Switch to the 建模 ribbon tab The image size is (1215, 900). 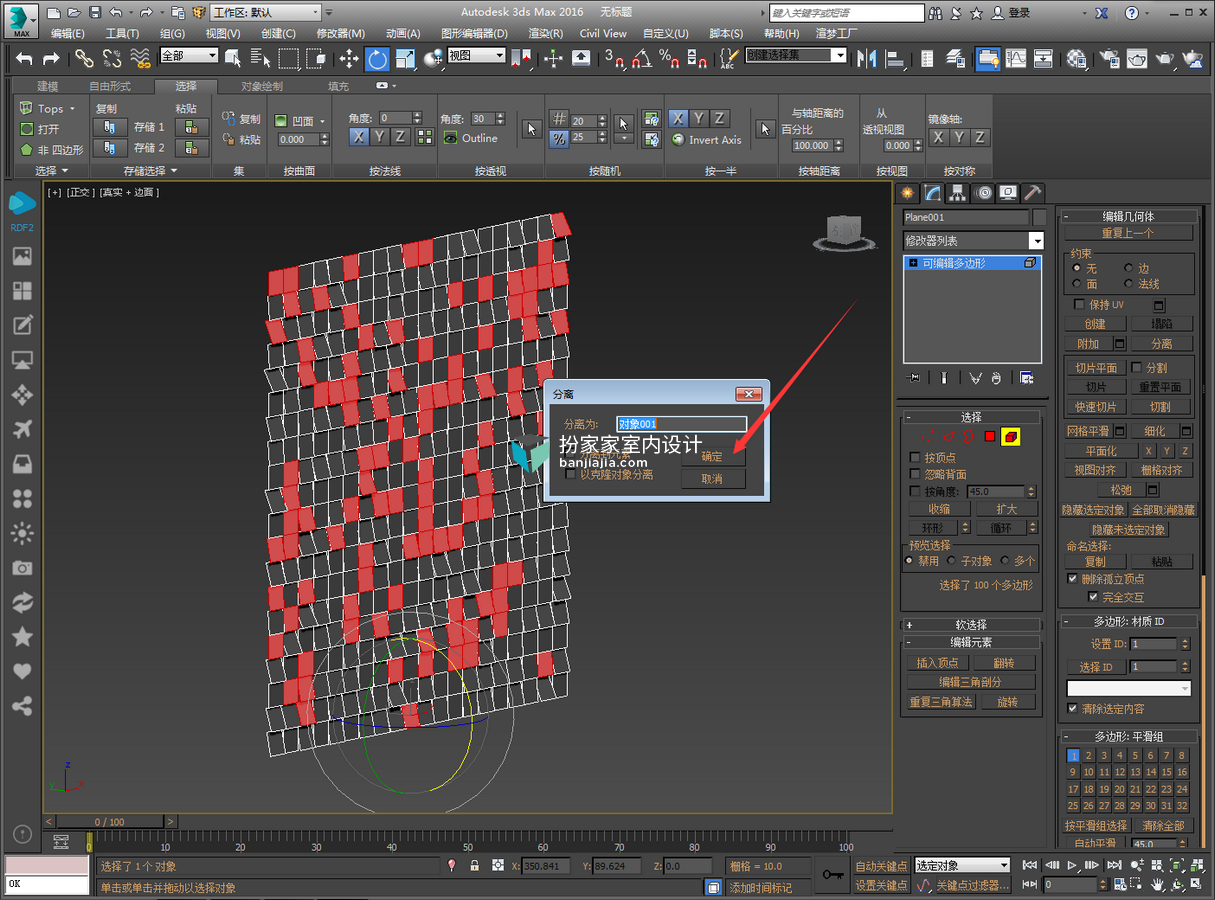pyautogui.click(x=48, y=86)
